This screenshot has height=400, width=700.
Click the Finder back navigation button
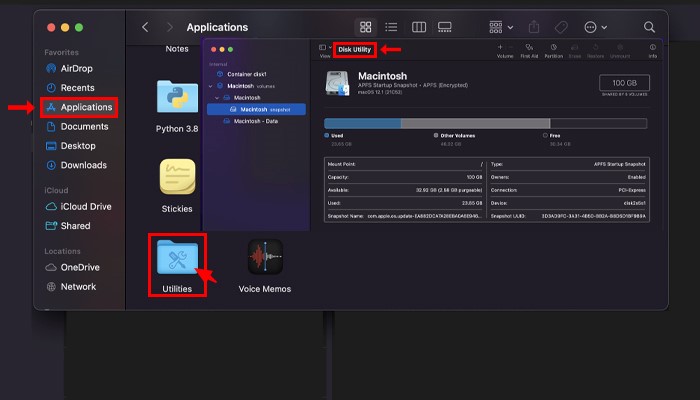[x=145, y=27]
